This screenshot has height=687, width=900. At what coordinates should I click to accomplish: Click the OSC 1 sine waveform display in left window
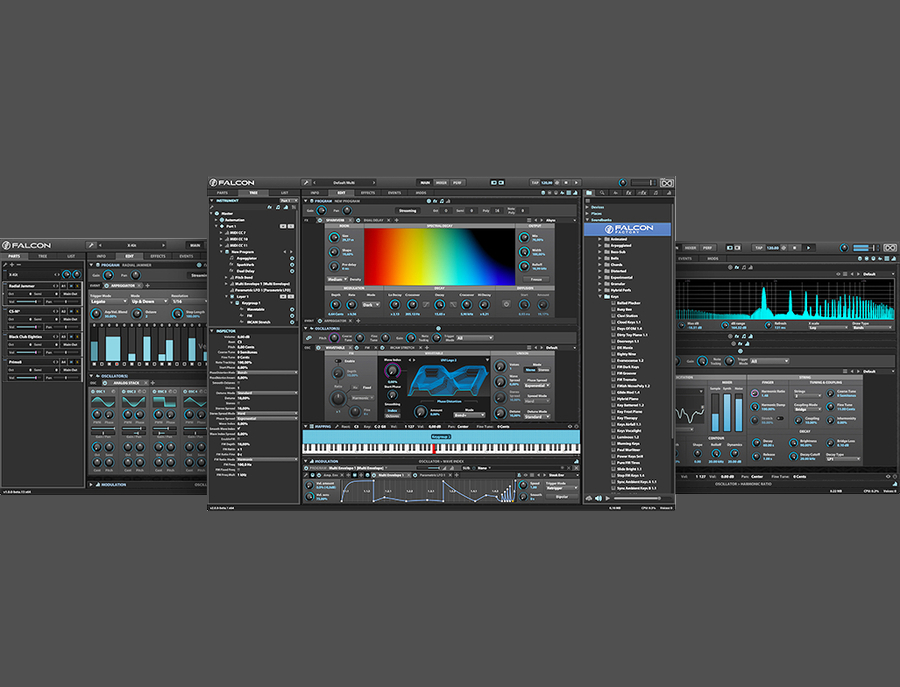pos(103,402)
